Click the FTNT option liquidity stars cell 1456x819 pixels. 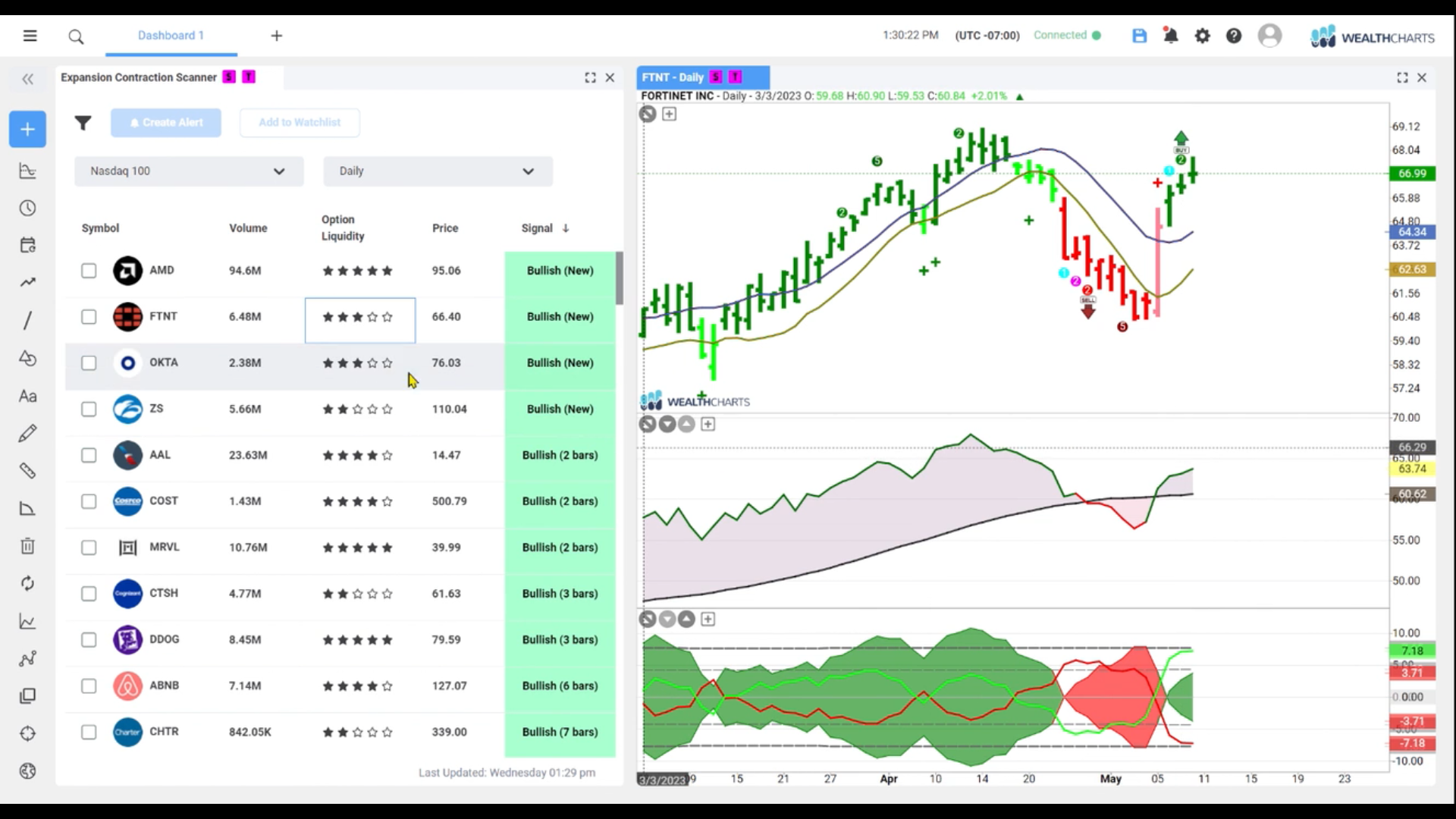coord(360,320)
